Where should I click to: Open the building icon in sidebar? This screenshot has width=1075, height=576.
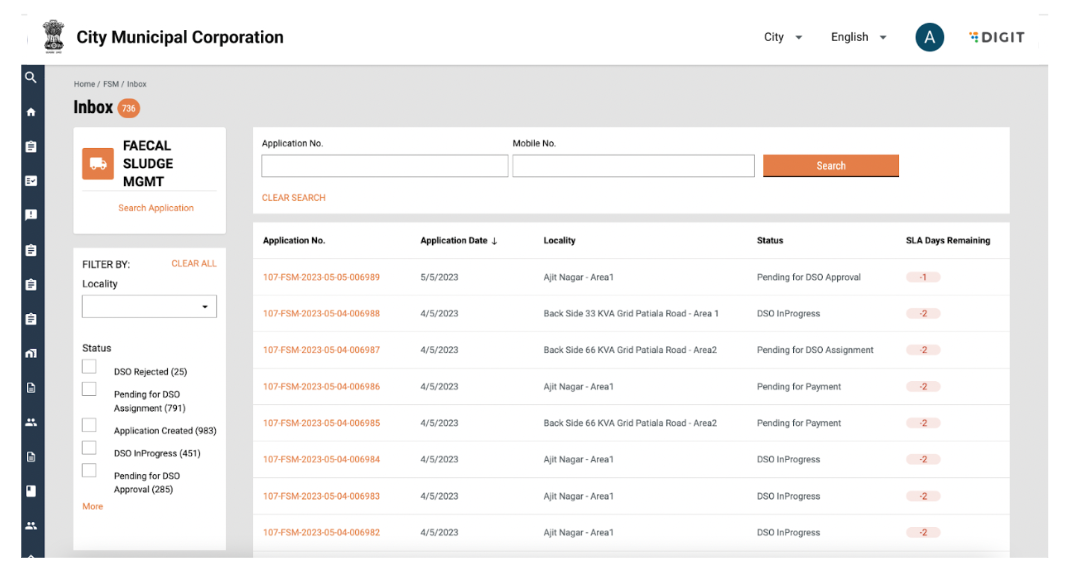31,353
